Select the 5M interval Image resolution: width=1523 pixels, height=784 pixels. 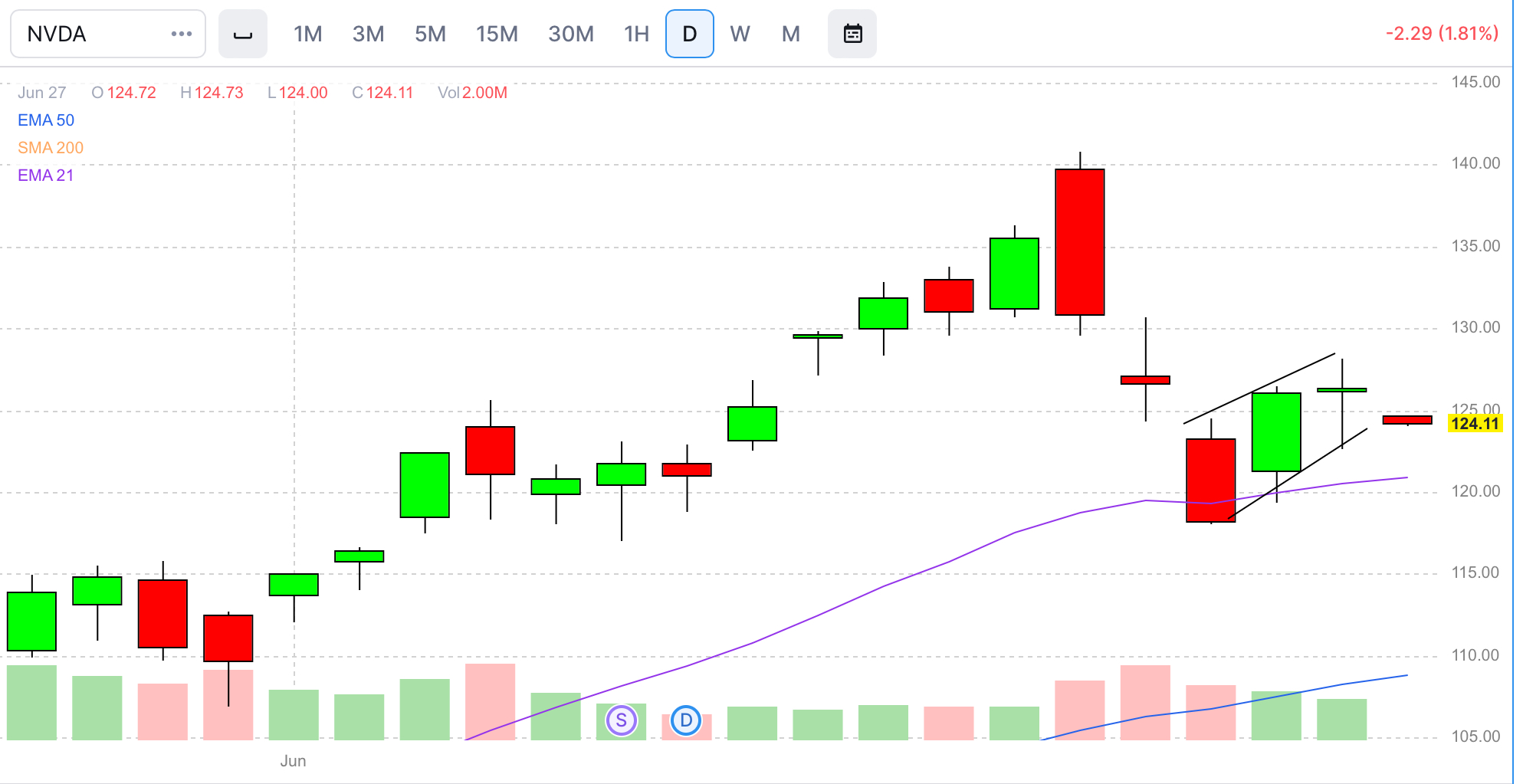tap(431, 34)
